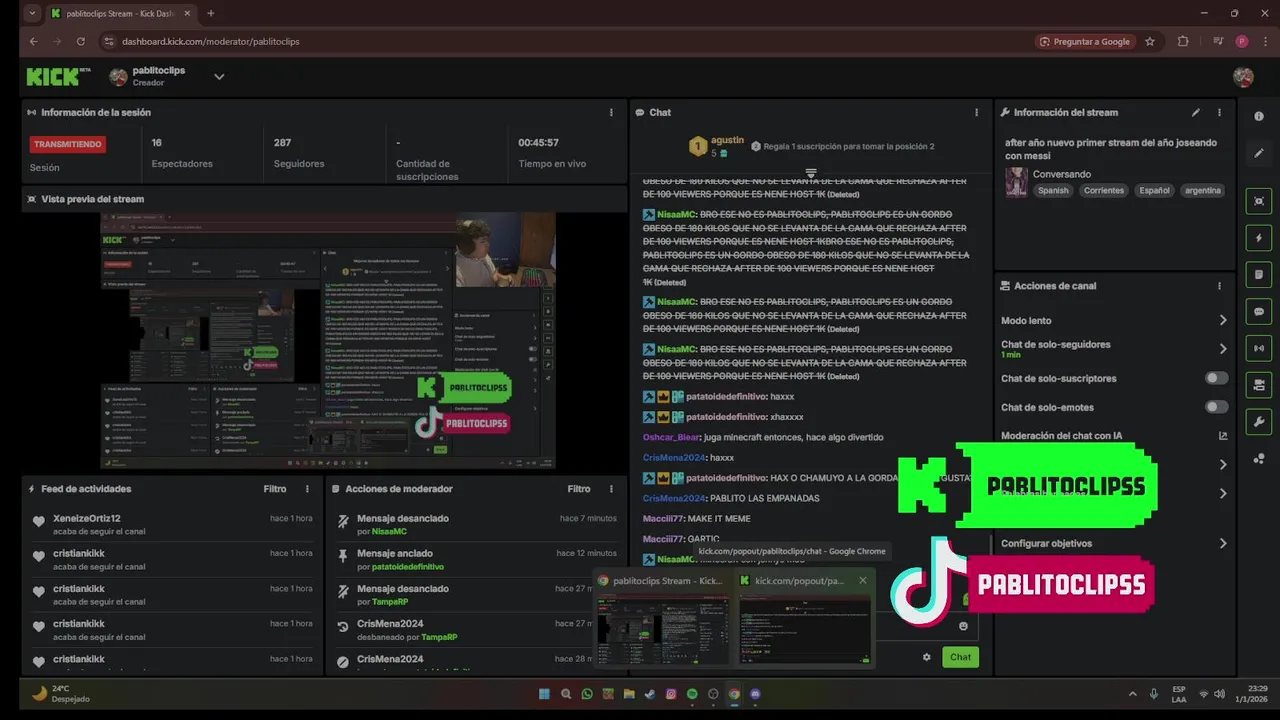
Task: Open patatoidedefinitivo link in Mensaje anclado
Action: coord(407,567)
